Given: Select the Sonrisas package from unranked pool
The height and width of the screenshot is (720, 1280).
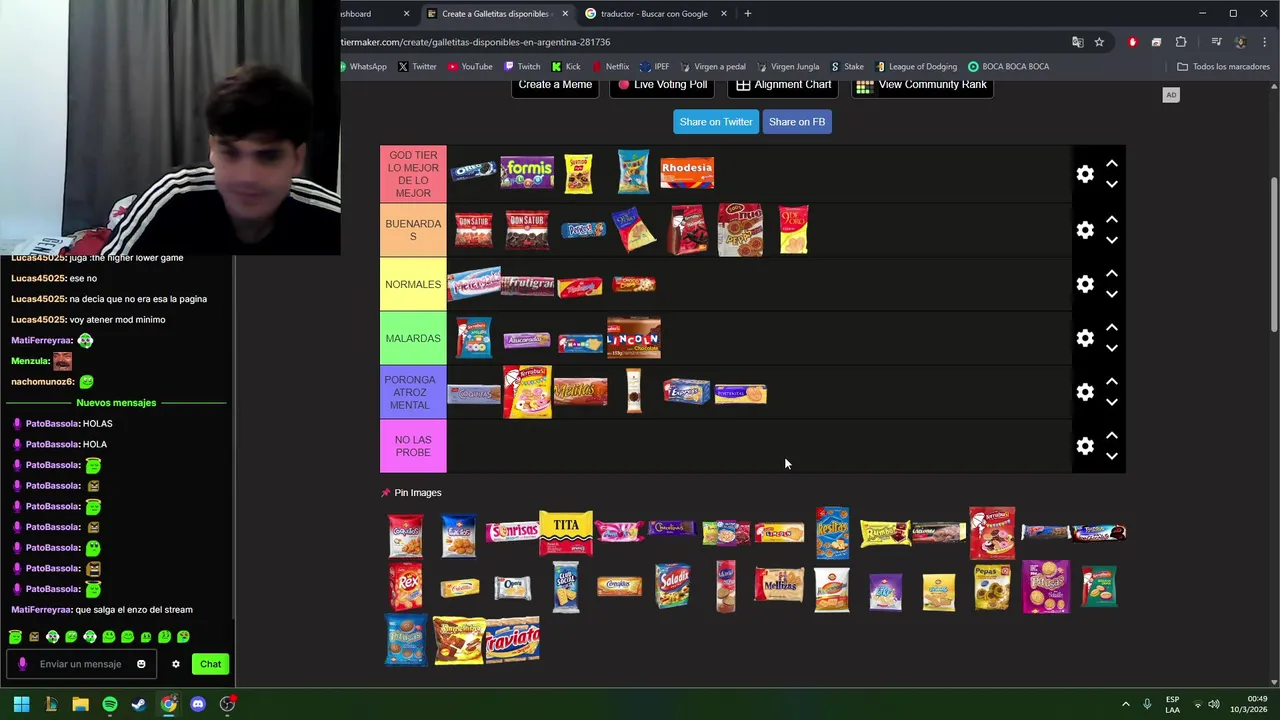Looking at the screenshot, I should (512, 532).
